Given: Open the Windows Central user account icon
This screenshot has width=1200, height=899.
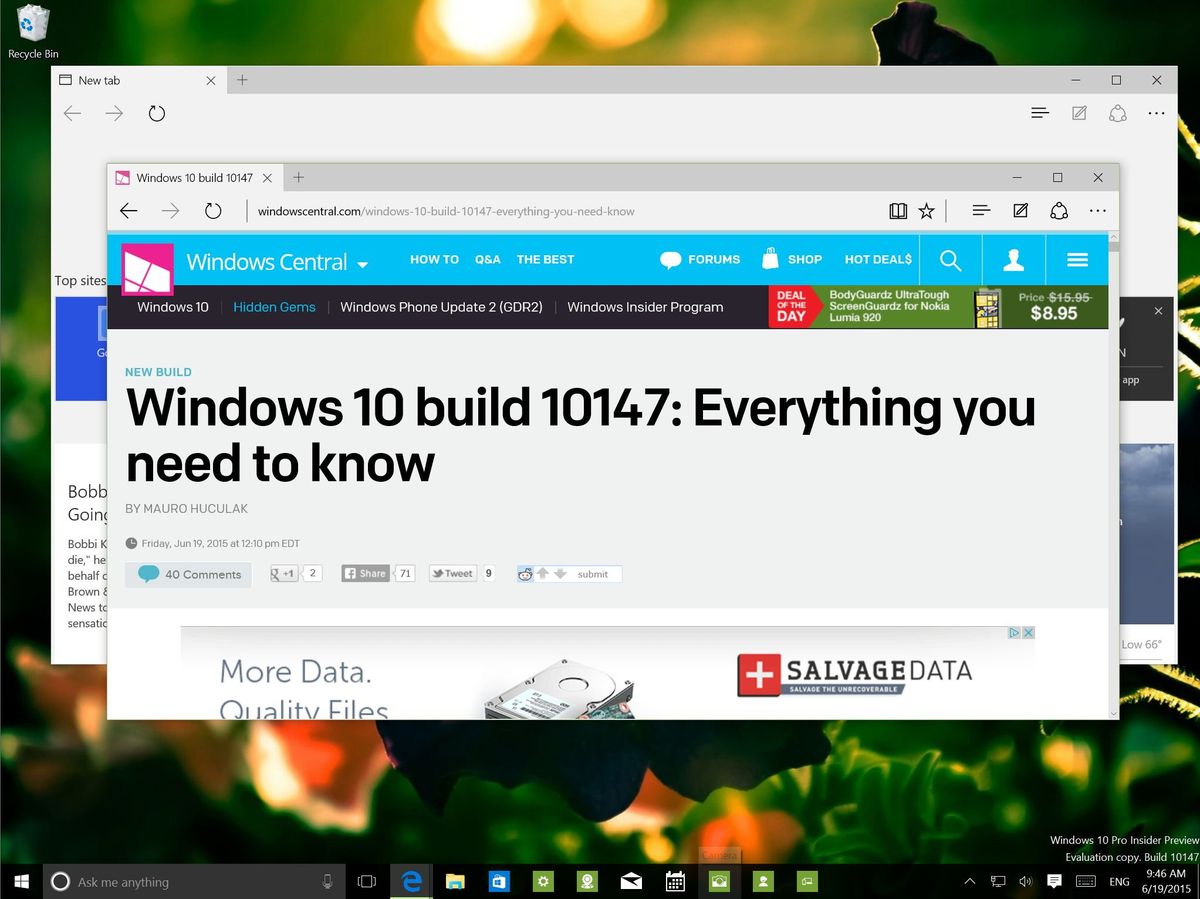Looking at the screenshot, I should (1014, 259).
